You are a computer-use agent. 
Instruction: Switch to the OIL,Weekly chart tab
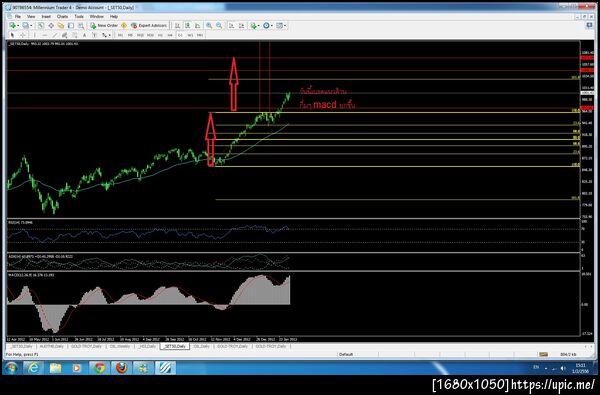(x=120, y=346)
